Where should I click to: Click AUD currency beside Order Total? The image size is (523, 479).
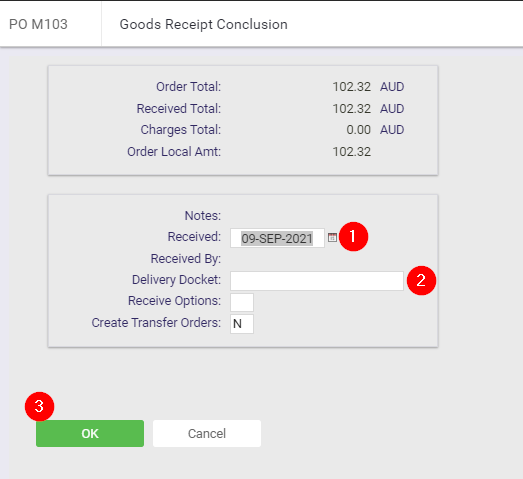pyautogui.click(x=392, y=87)
